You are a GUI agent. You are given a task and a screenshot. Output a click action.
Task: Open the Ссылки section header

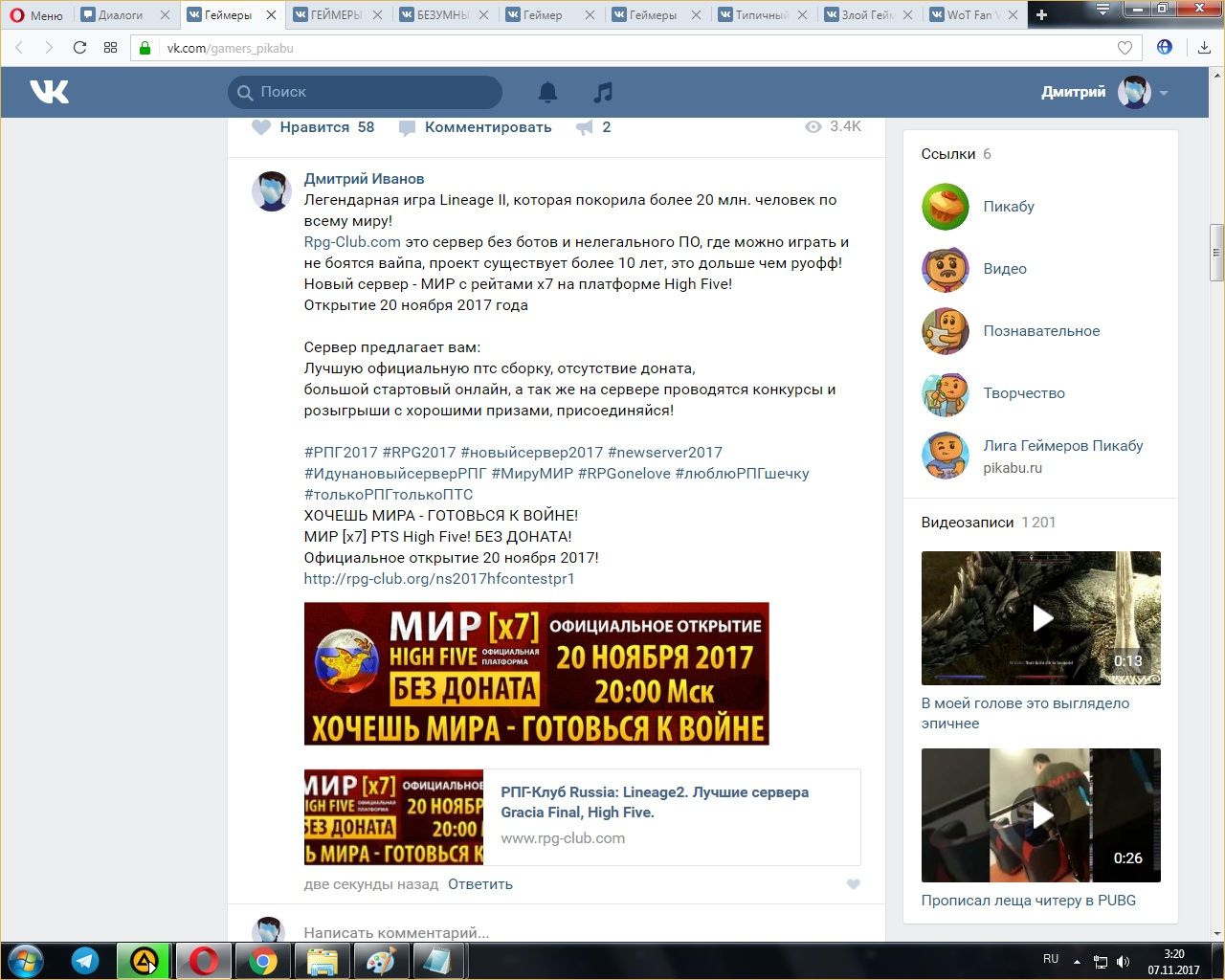tap(948, 154)
